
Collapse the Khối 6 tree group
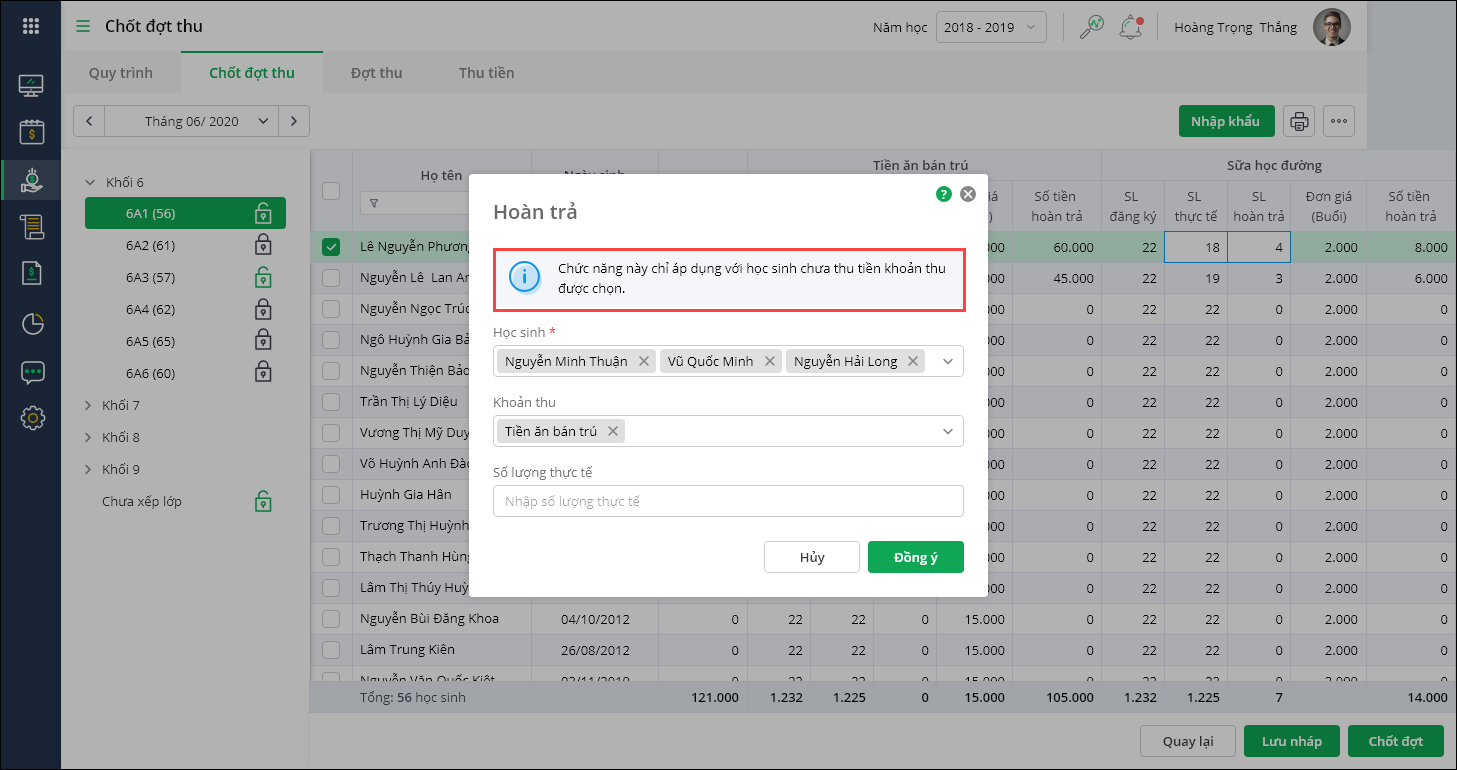(x=90, y=183)
